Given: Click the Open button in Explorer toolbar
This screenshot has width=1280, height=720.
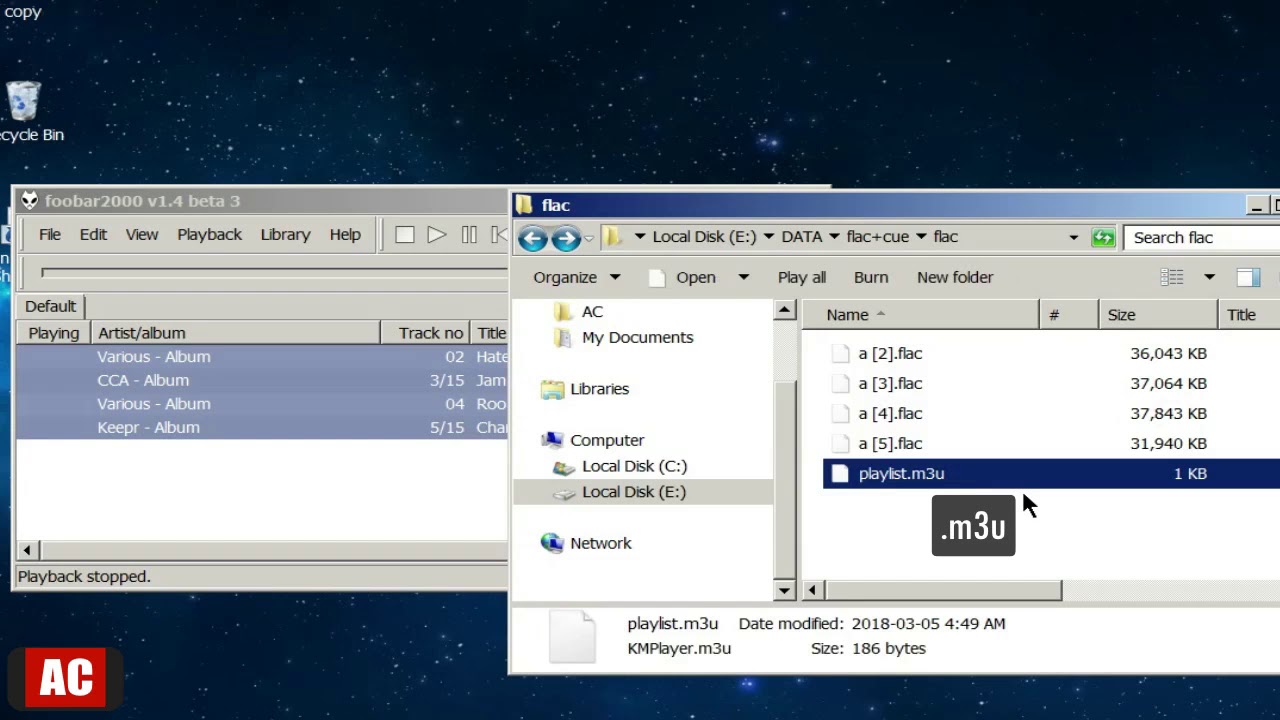Looking at the screenshot, I should (x=684, y=277).
